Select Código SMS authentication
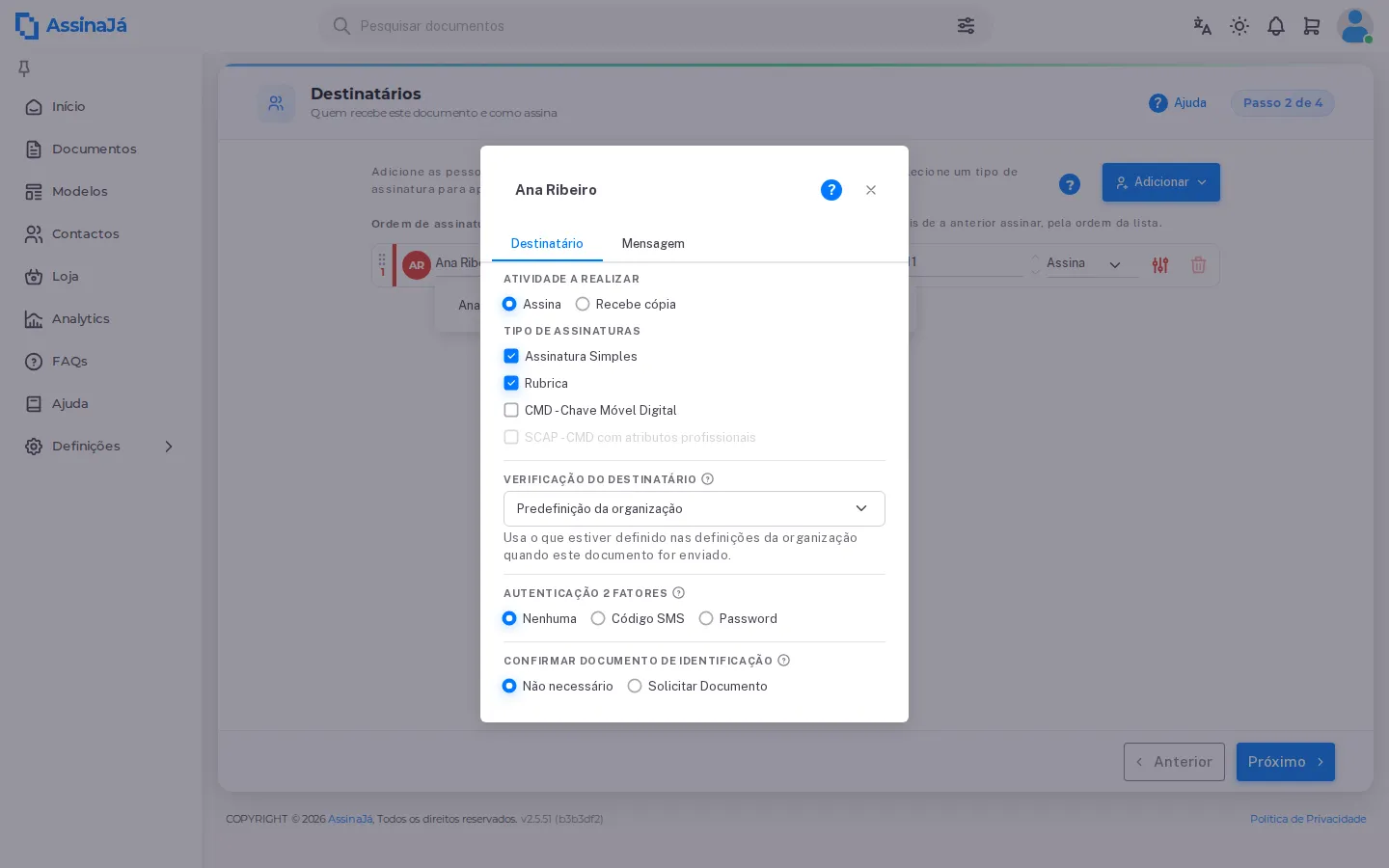Viewport: 1389px width, 868px height. point(598,618)
